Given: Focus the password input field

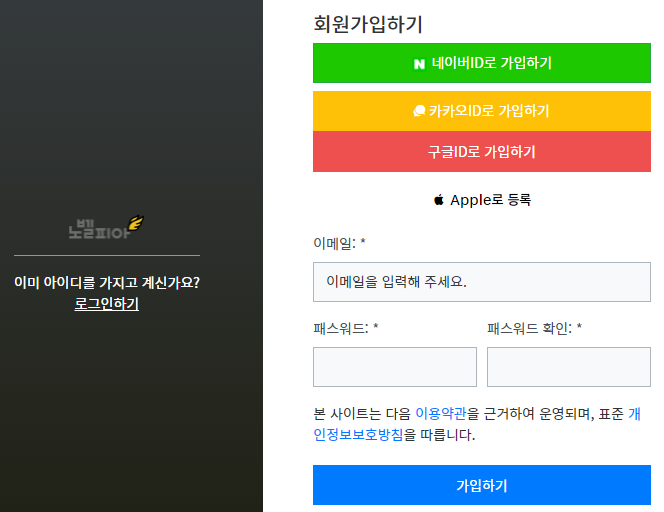Looking at the screenshot, I should (x=395, y=367).
